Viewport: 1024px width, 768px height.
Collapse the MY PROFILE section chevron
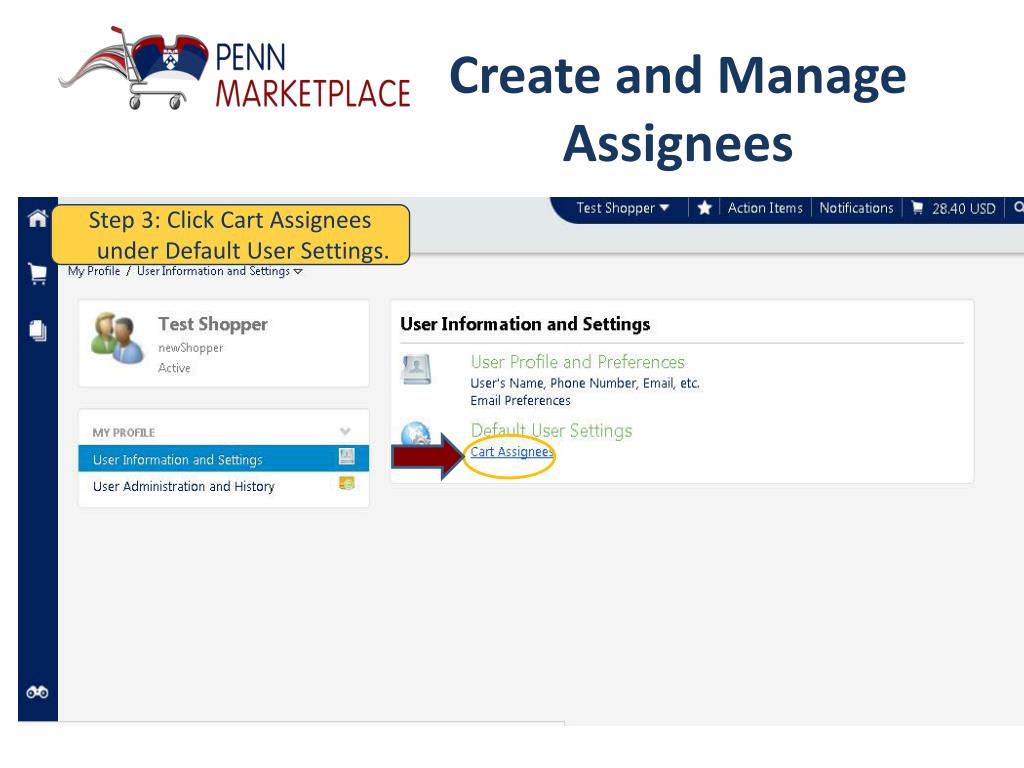click(345, 431)
